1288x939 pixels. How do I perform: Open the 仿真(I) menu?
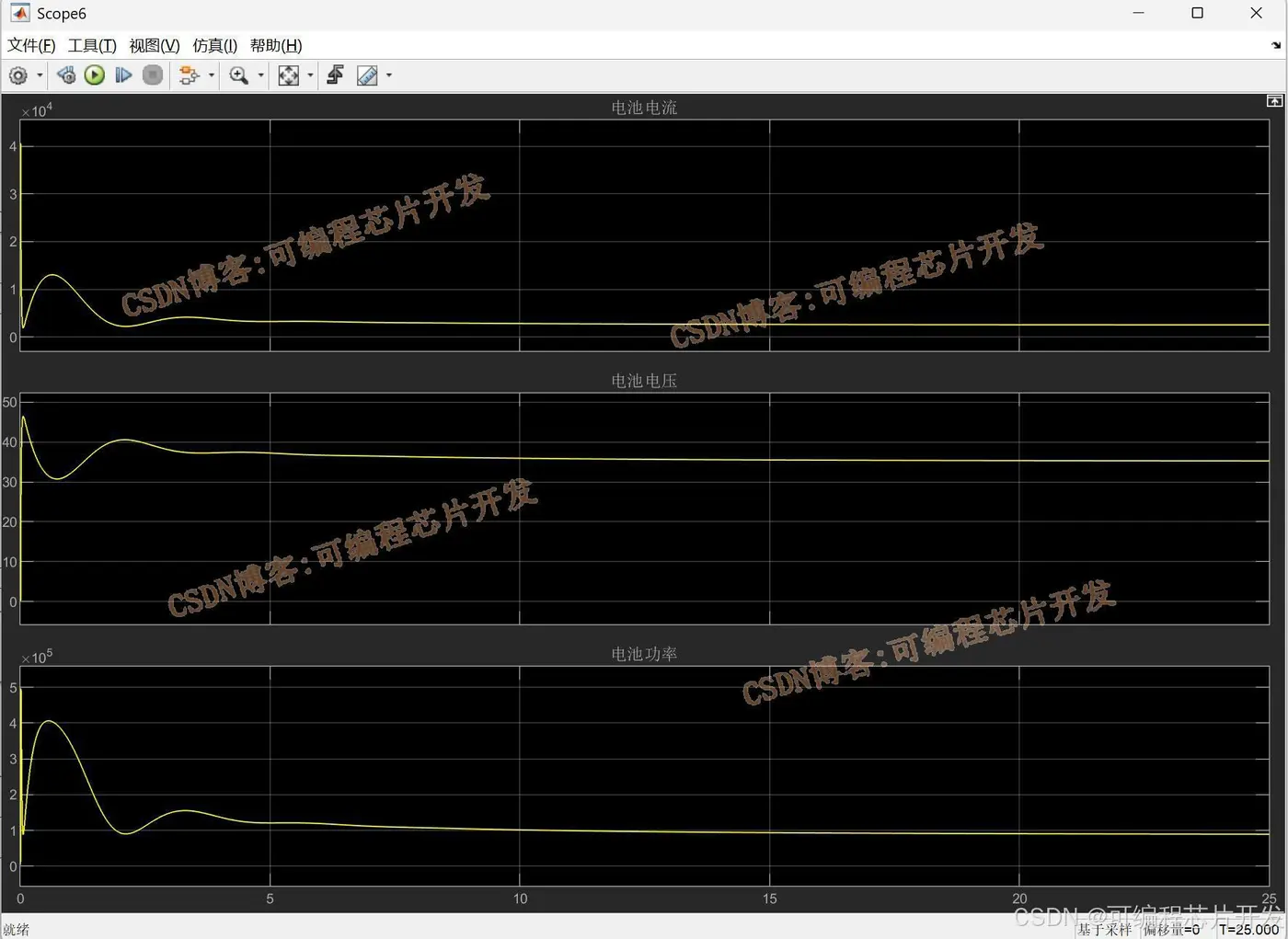point(215,45)
